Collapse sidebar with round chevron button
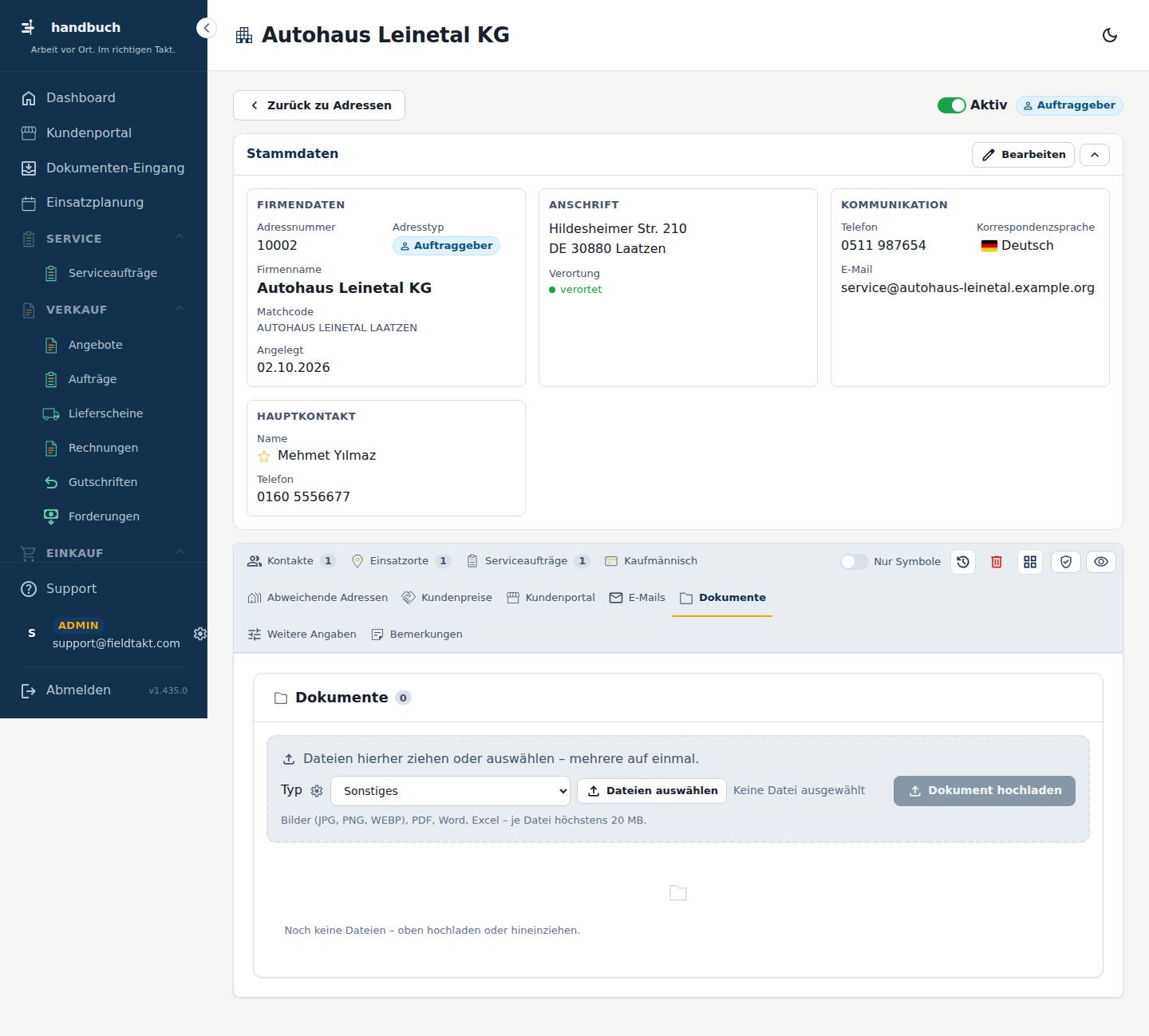1149x1036 pixels. point(207,28)
